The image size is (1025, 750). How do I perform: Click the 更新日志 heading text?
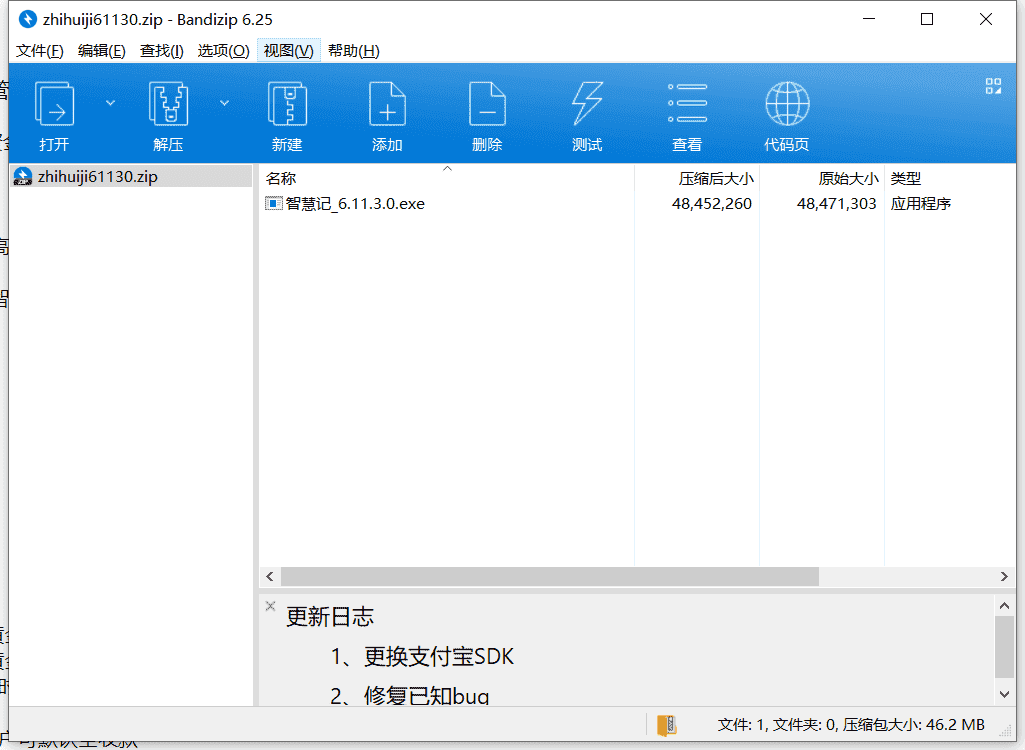pyautogui.click(x=330, y=617)
